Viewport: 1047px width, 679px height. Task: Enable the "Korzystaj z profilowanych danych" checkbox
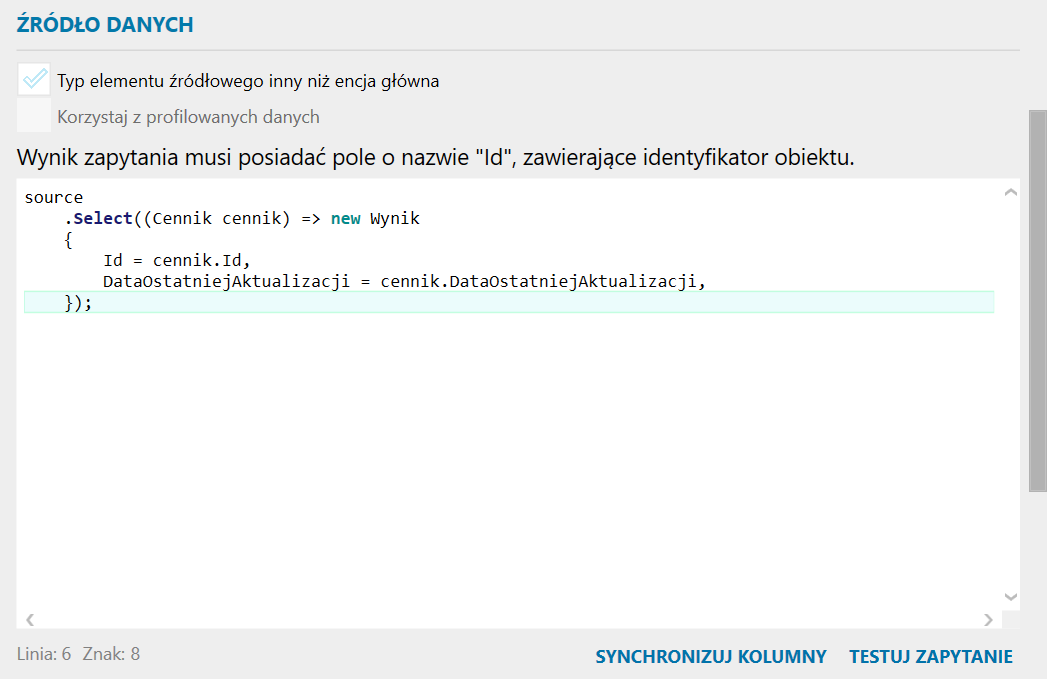pos(34,116)
